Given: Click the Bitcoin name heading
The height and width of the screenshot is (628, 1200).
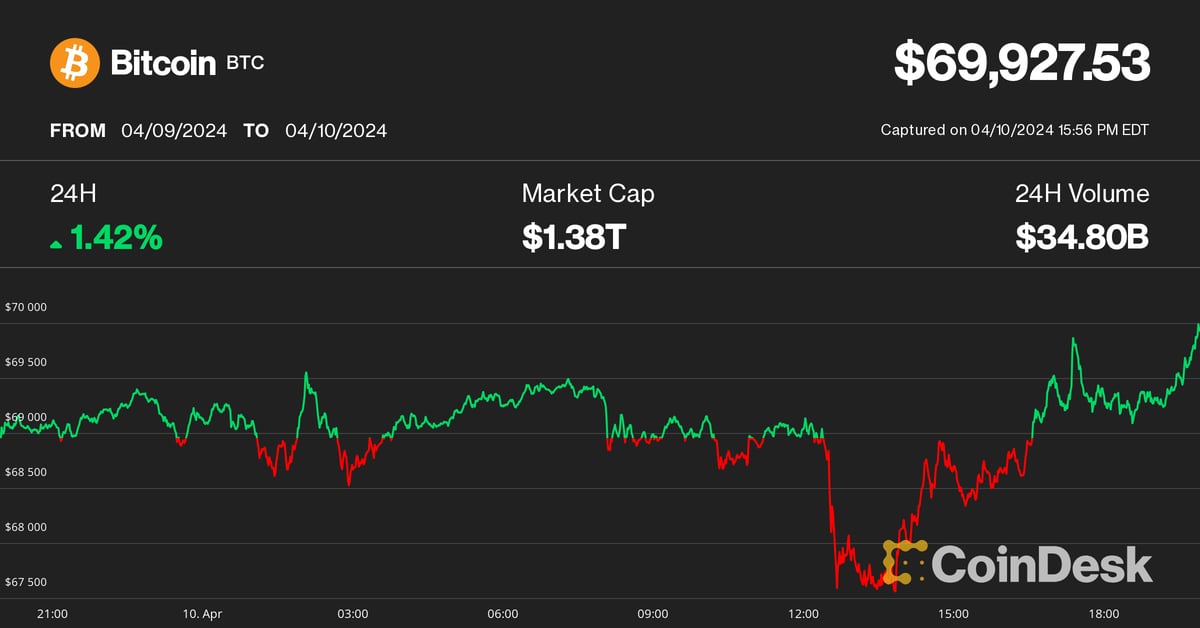Looking at the screenshot, I should coord(163,64).
